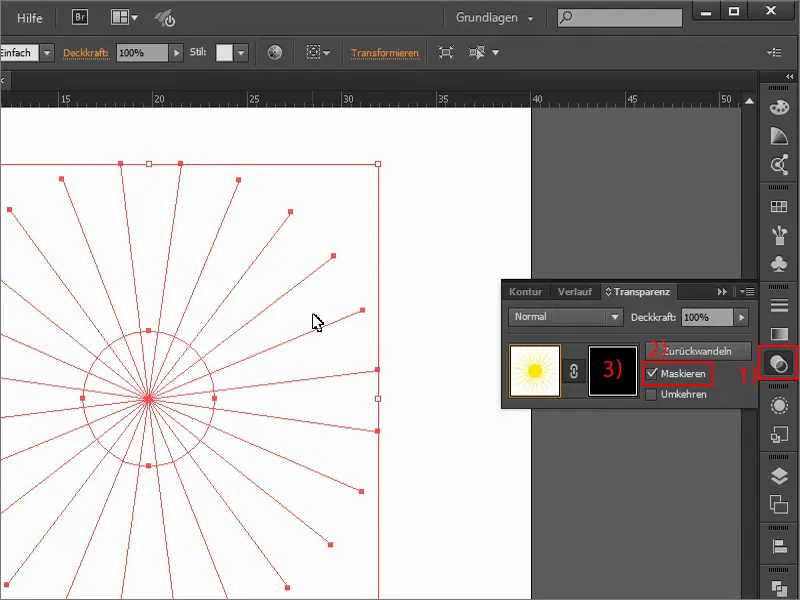The width and height of the screenshot is (800, 600).
Task: Minimize the Illustrator window
Action: point(706,11)
